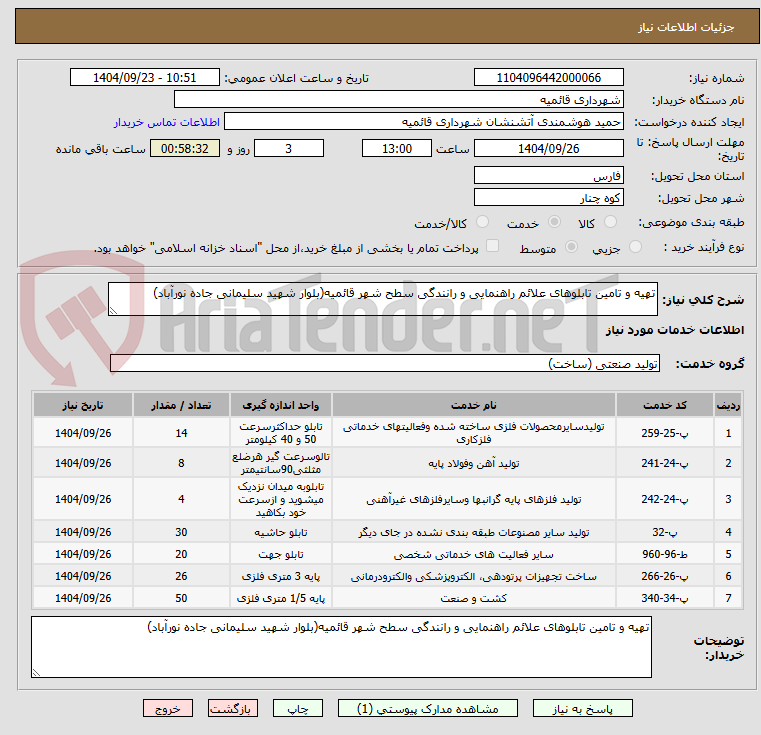Image resolution: width=761 pixels, height=735 pixels.
Task: Click the بازگشت back button
Action: (232, 708)
